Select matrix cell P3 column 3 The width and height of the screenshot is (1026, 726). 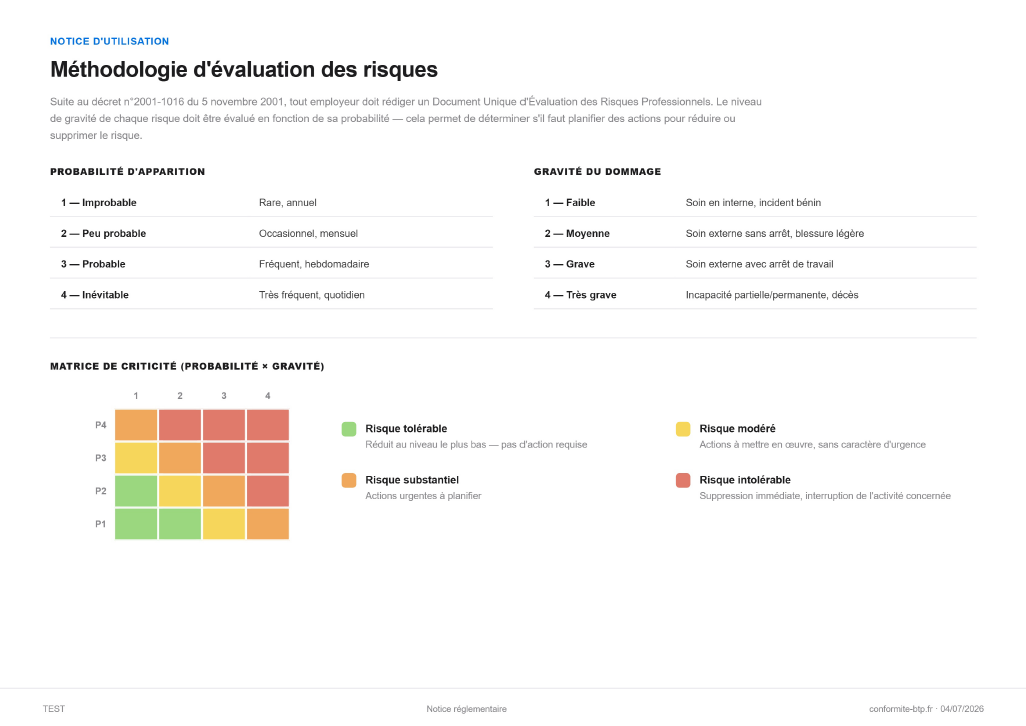(224, 458)
